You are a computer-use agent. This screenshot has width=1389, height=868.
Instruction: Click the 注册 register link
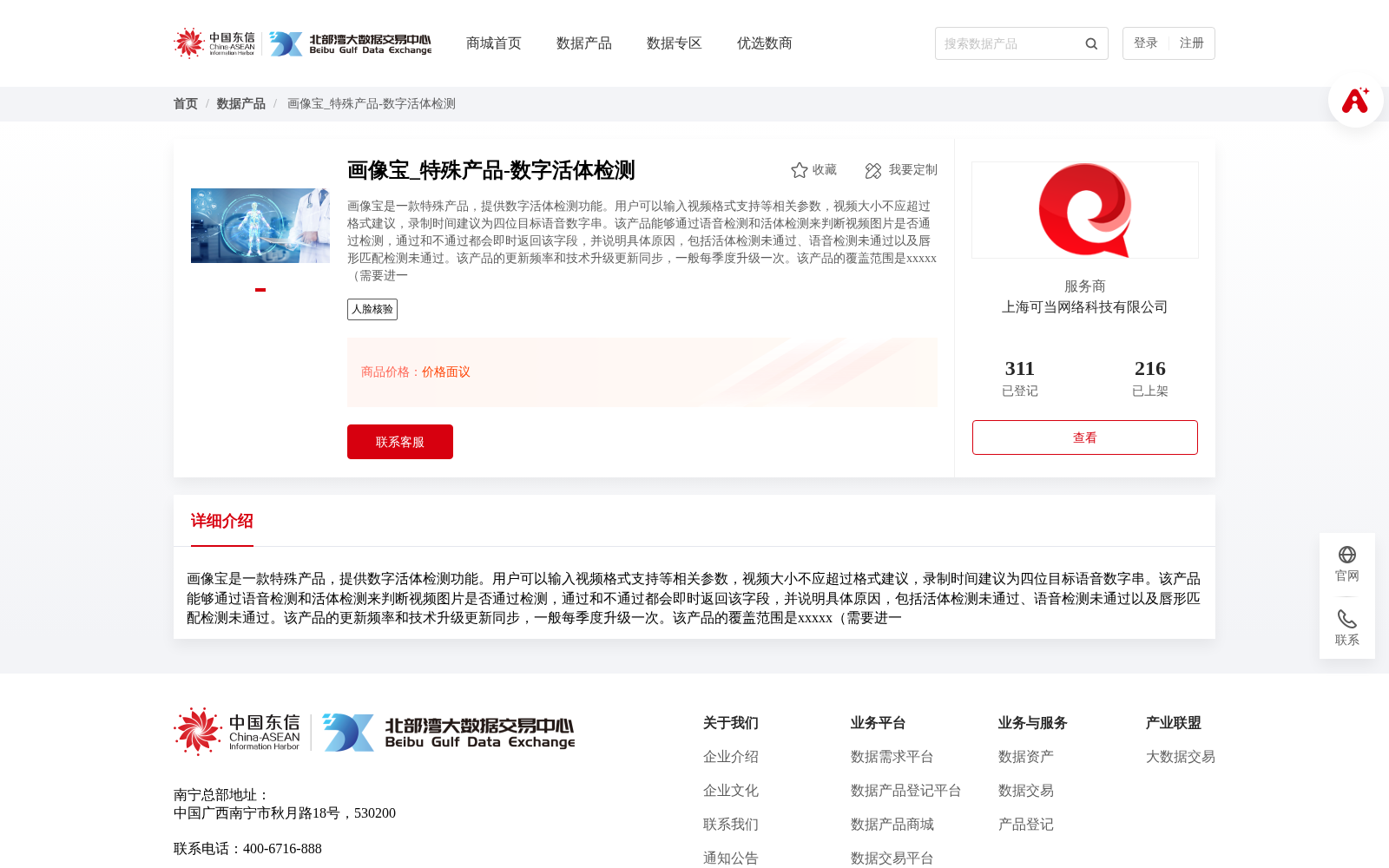tap(1192, 43)
